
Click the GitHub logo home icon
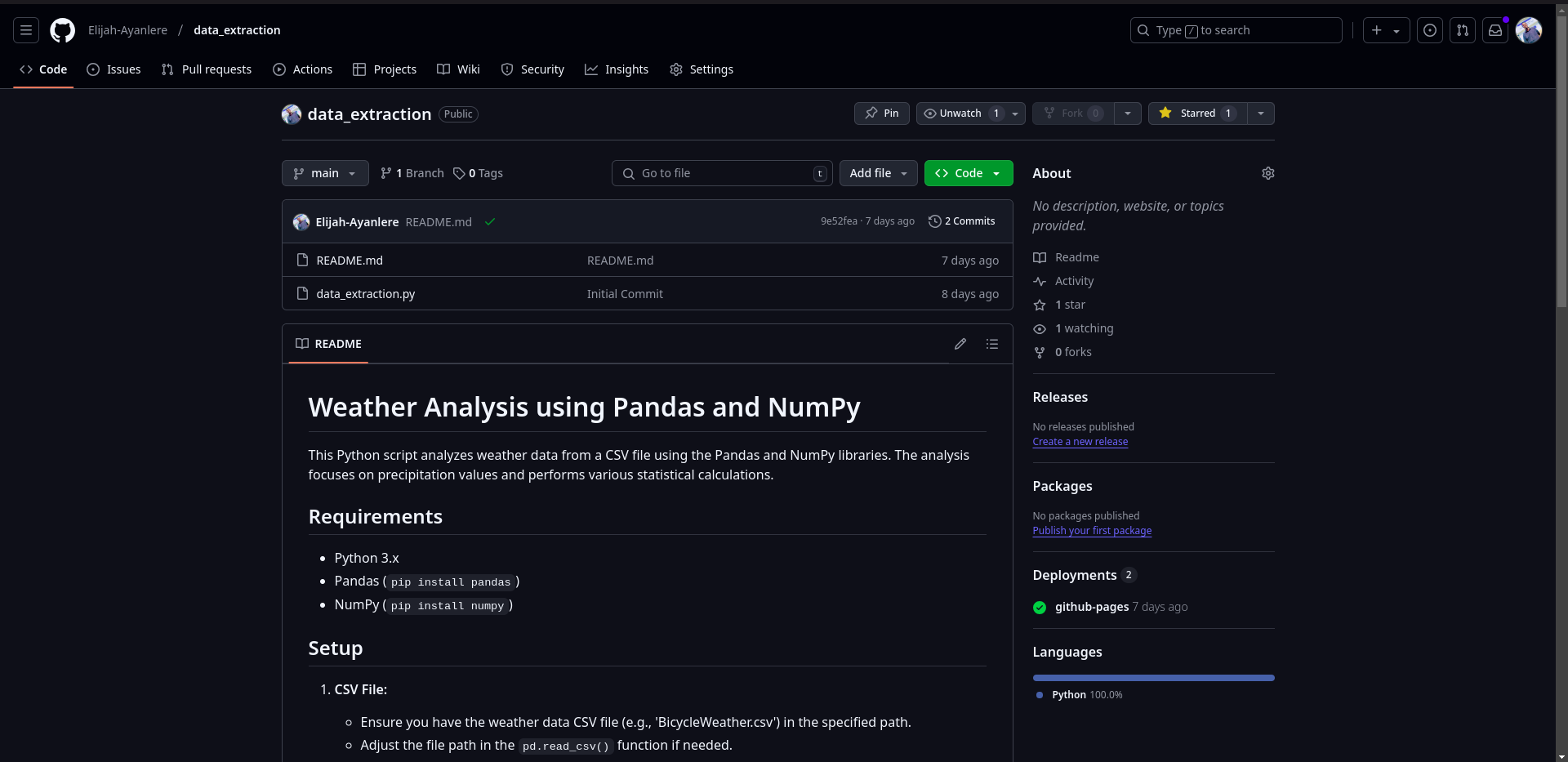[x=62, y=30]
